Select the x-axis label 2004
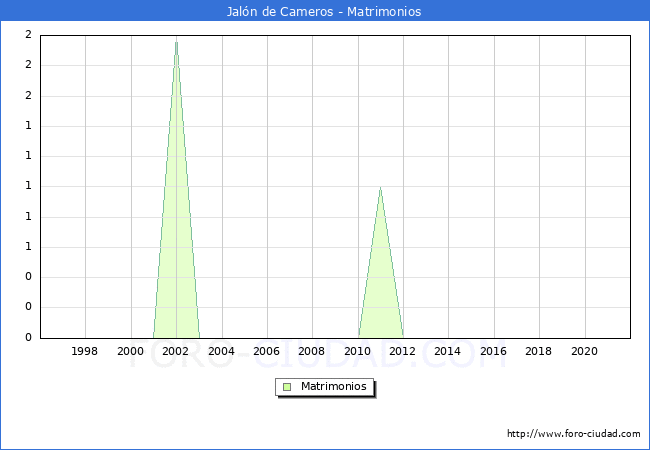The height and width of the screenshot is (450, 650). (221, 351)
